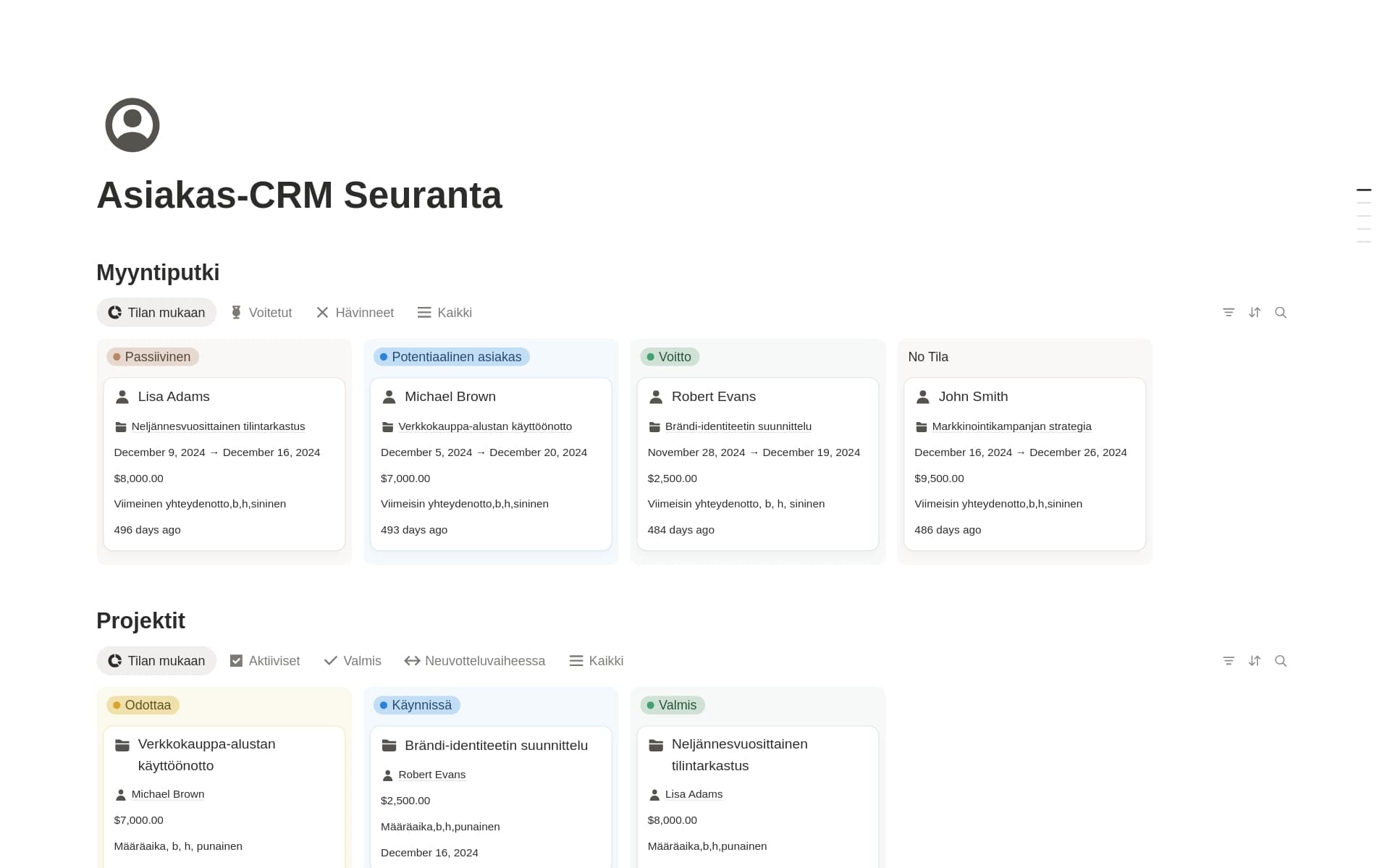Image resolution: width=1390 pixels, height=868 pixels.
Task: Open filter icon in Projektit section
Action: 1229,661
